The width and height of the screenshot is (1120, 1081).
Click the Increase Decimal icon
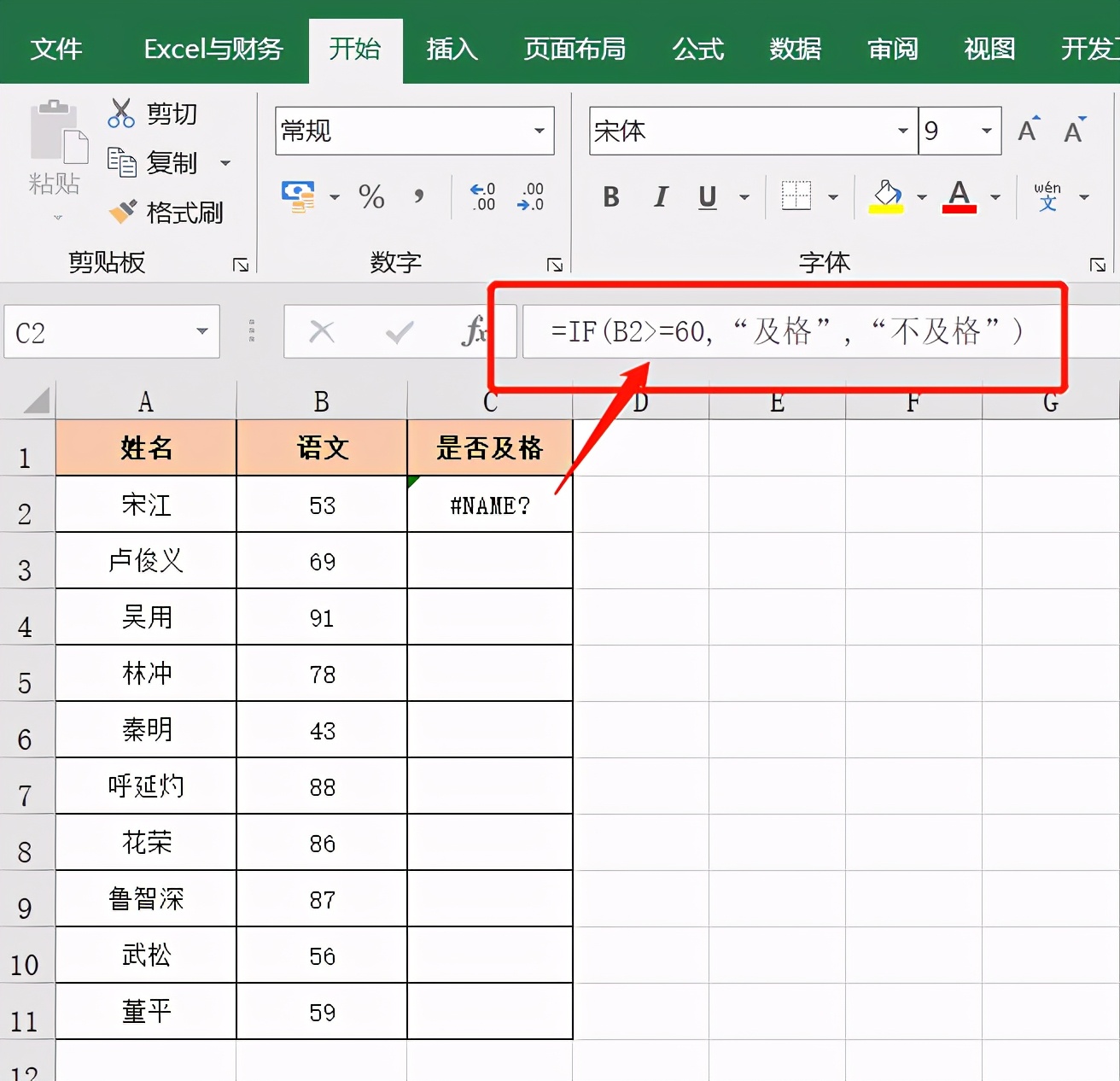click(481, 196)
